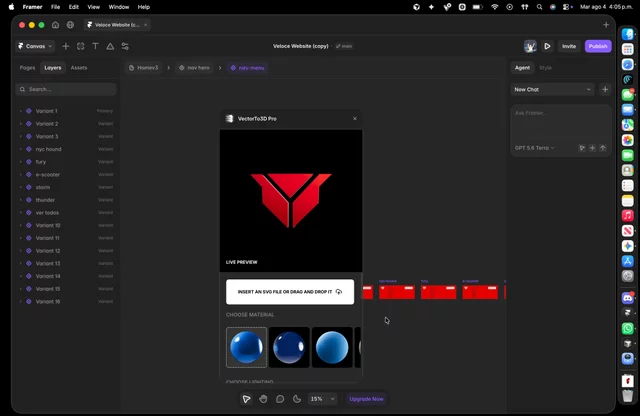Click the 3D logo live preview
Viewport: 640px width, 416px height.
coord(291,200)
